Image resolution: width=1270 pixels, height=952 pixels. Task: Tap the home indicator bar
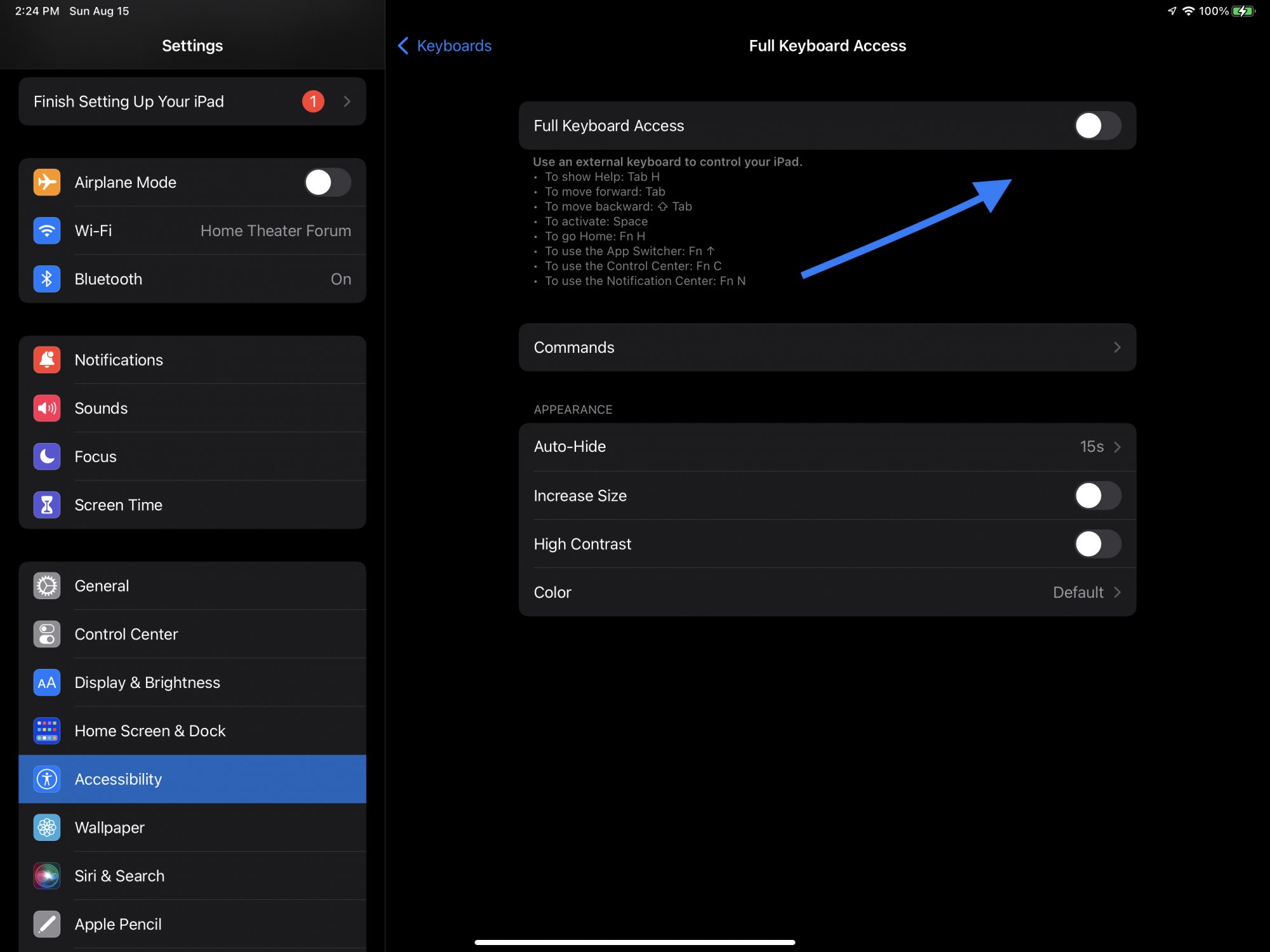[x=635, y=942]
